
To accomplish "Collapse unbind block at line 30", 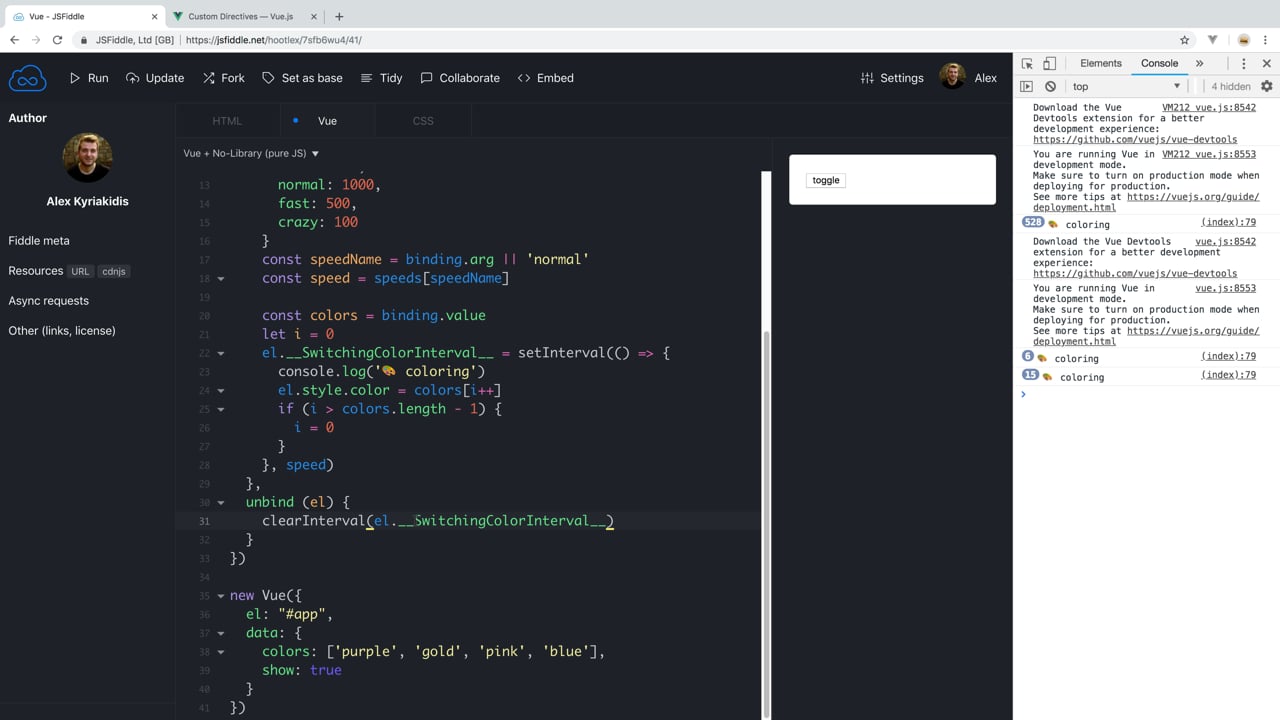I will [x=221, y=503].
